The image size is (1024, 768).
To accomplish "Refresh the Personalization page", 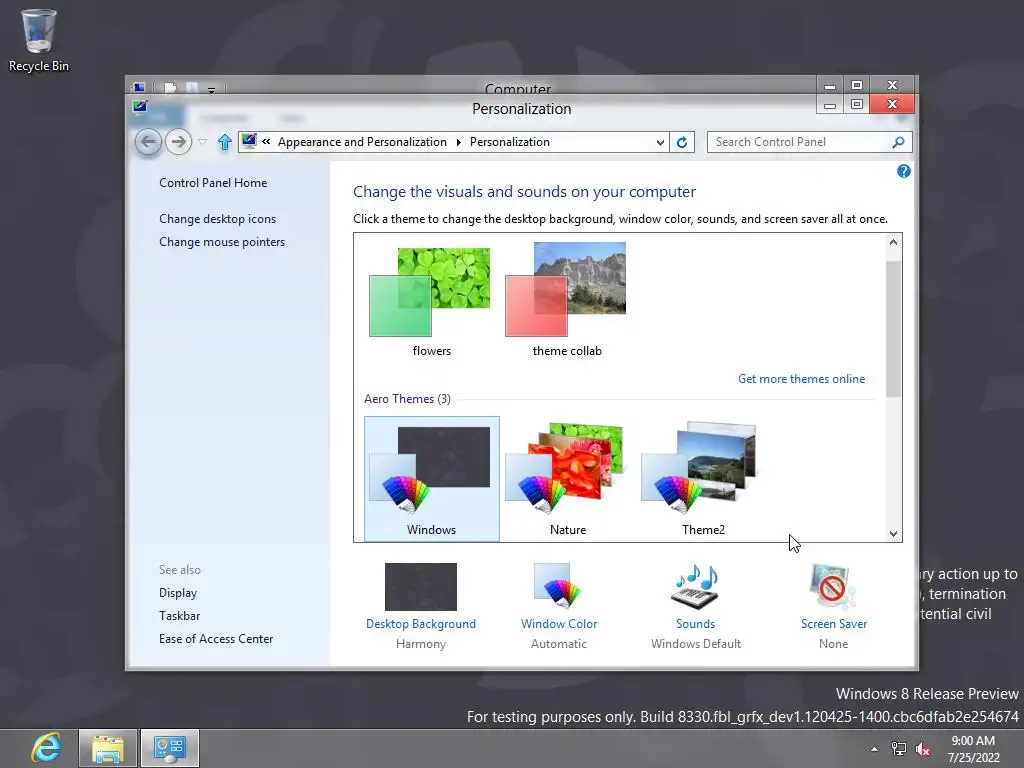I will (682, 142).
